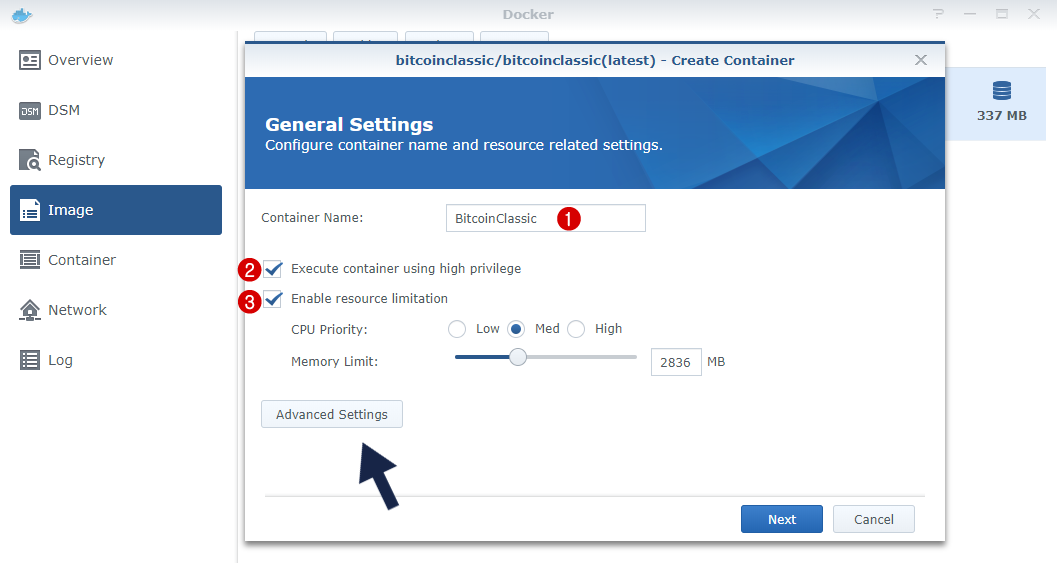Select the Image menu item
This screenshot has width=1057, height=563.
(x=116, y=210)
